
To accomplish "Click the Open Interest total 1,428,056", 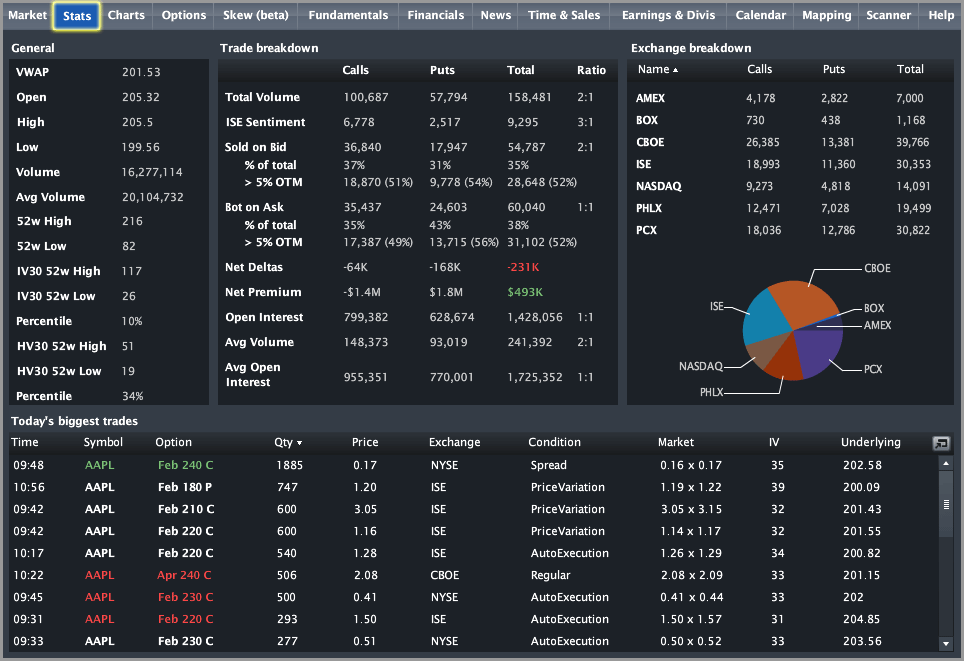I will coord(535,317).
